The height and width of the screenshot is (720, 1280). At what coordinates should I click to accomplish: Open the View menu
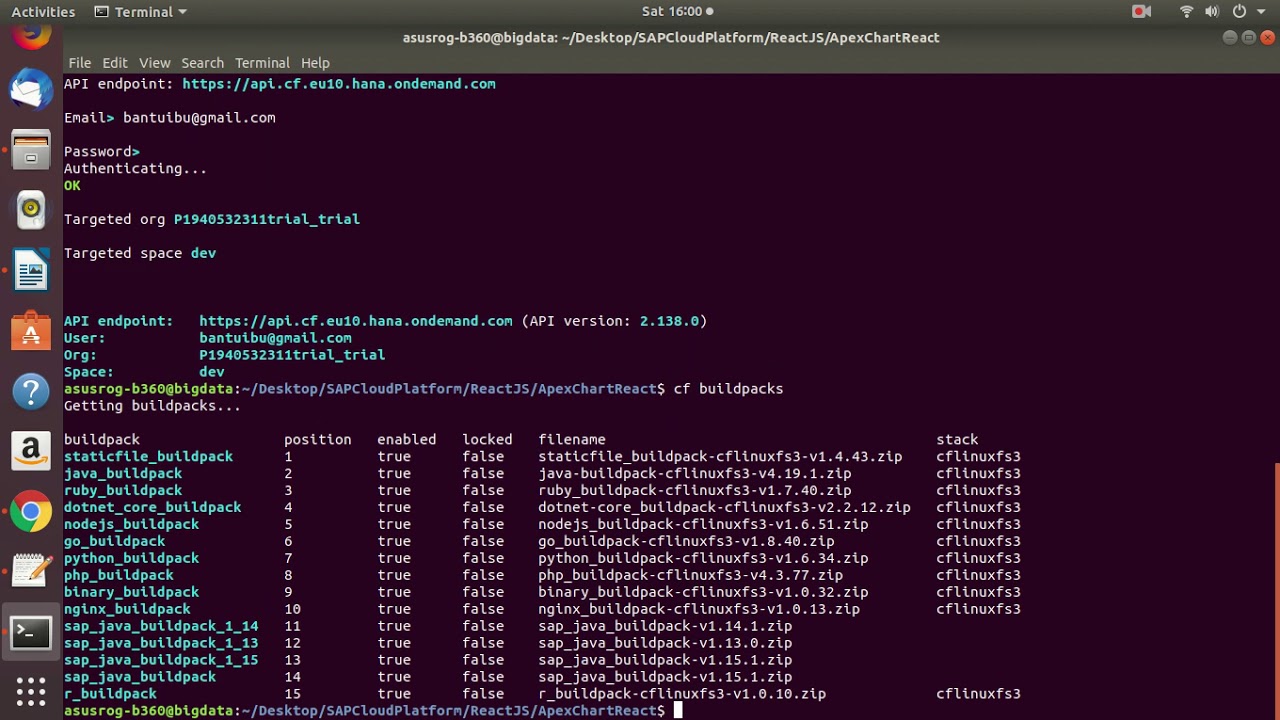click(x=155, y=63)
